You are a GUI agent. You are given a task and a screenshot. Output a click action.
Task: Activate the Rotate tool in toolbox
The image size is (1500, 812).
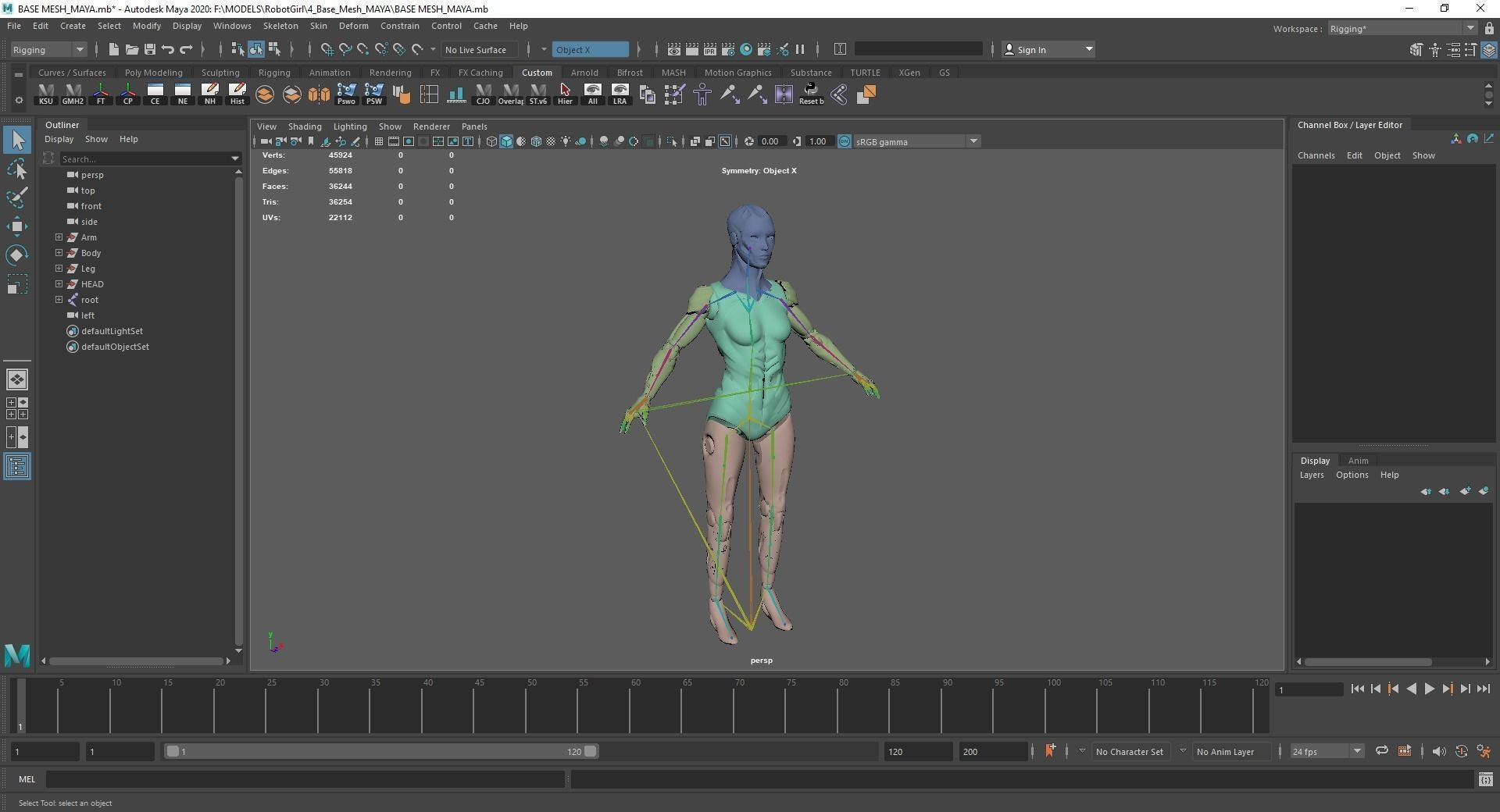17,255
